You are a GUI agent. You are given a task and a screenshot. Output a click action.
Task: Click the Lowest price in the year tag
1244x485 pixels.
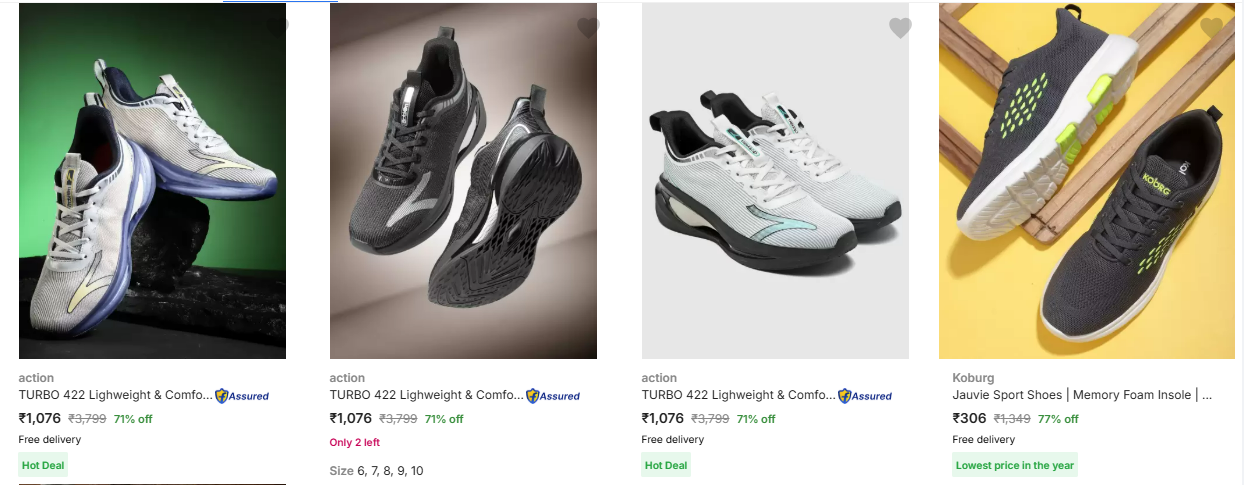tap(1015, 465)
